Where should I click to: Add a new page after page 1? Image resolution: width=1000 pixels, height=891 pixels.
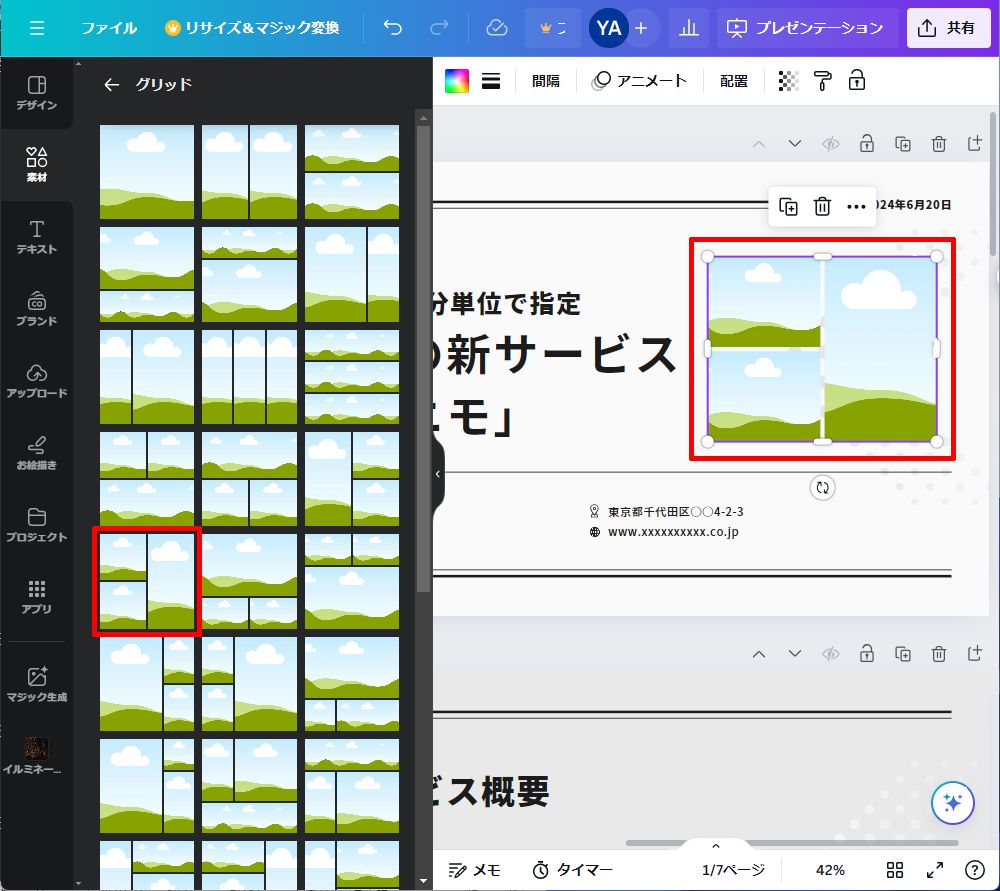(x=974, y=144)
